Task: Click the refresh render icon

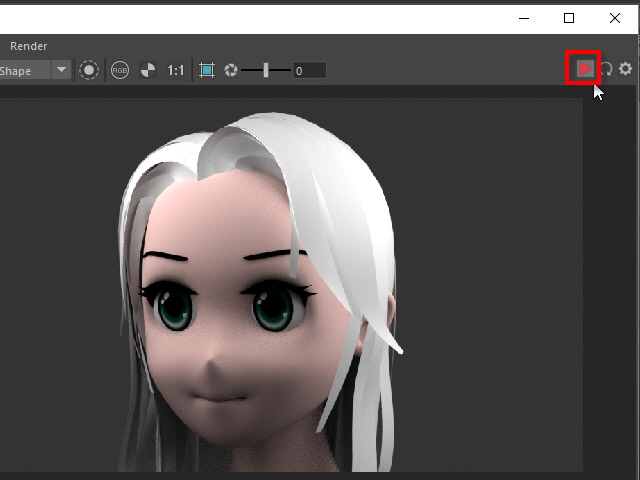Action: point(606,69)
